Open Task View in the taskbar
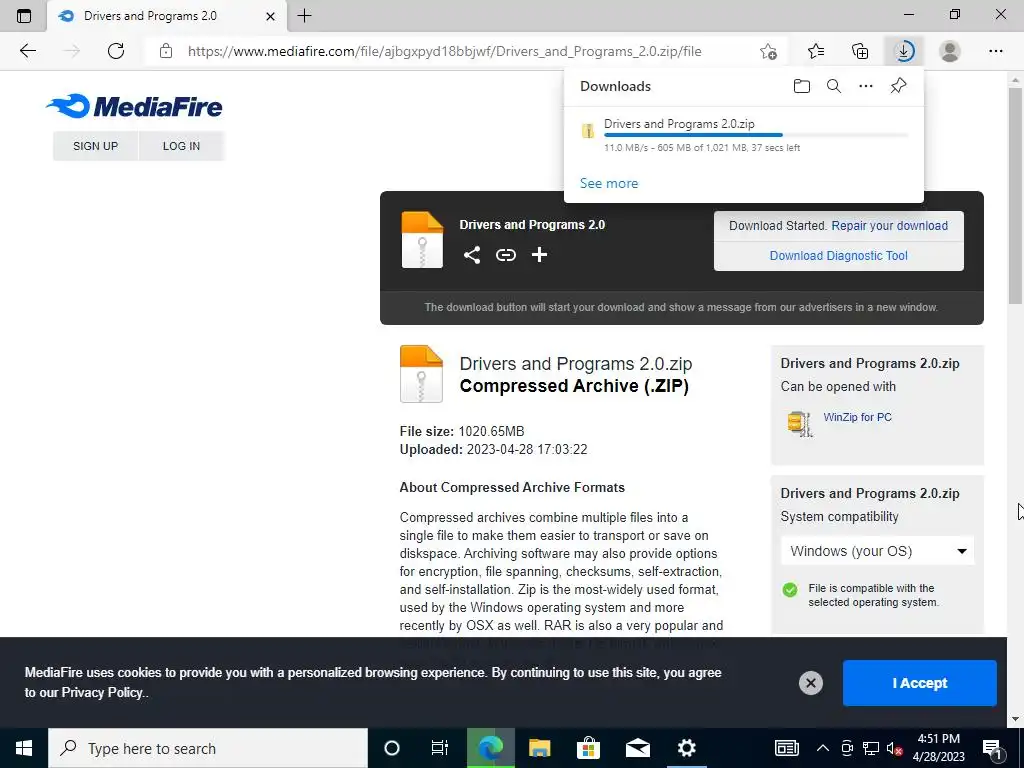Screen dimensions: 1024x768 click(440, 748)
